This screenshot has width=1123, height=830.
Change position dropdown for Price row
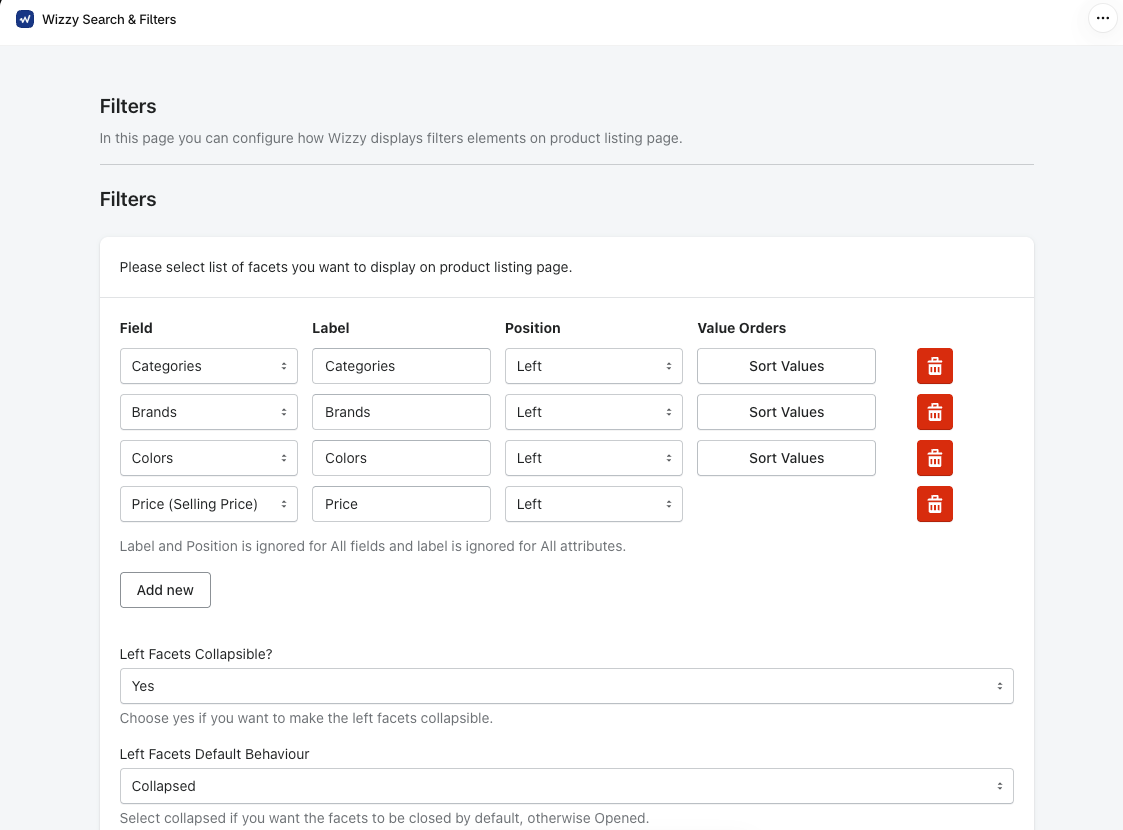point(594,504)
